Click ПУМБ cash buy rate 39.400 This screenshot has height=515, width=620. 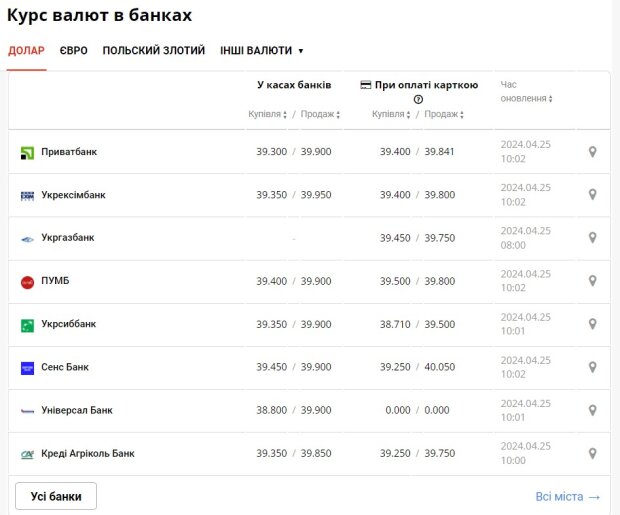(x=271, y=281)
